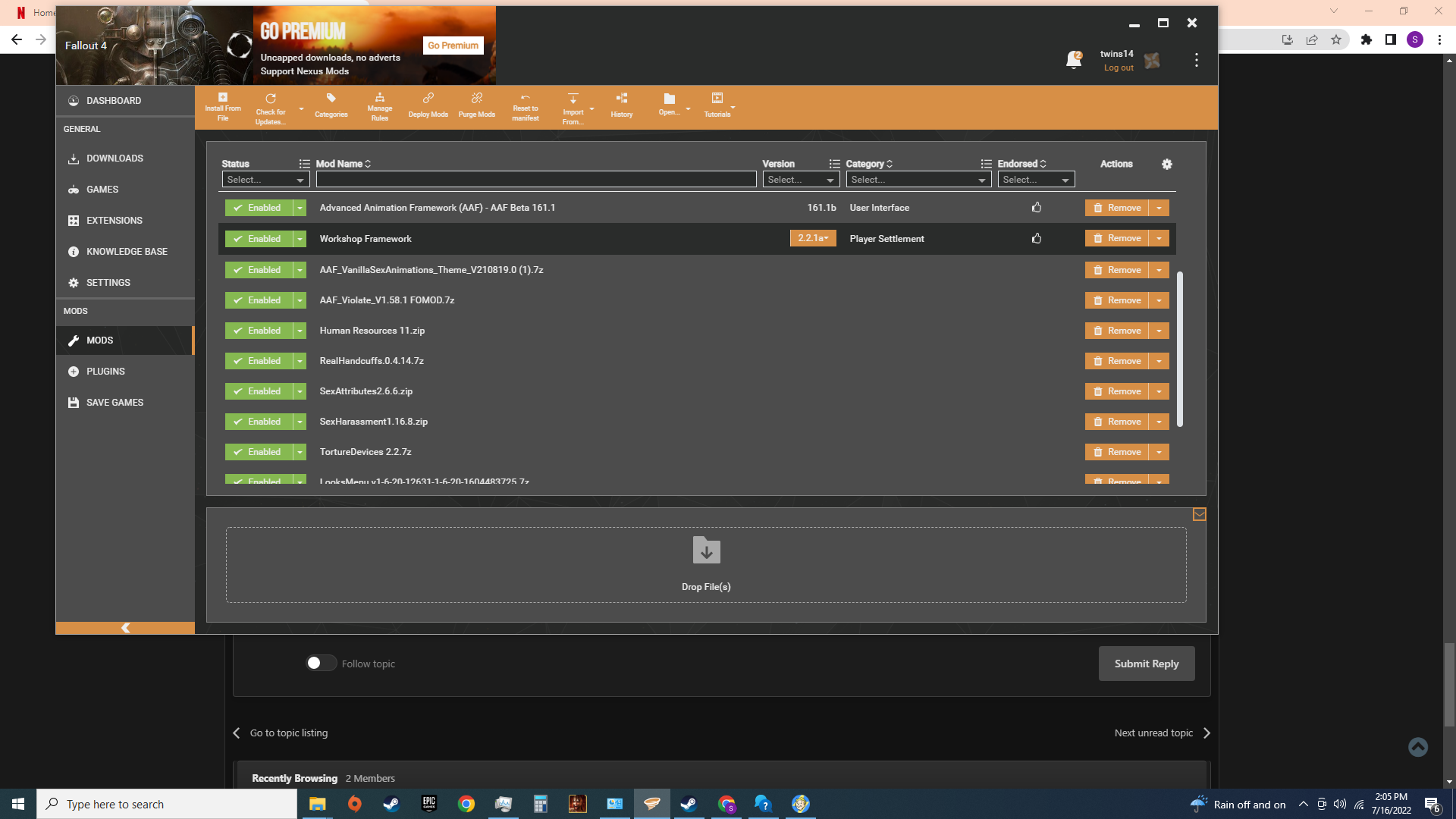This screenshot has height=819, width=1456.
Task: Click status column list filter icon
Action: [x=304, y=164]
